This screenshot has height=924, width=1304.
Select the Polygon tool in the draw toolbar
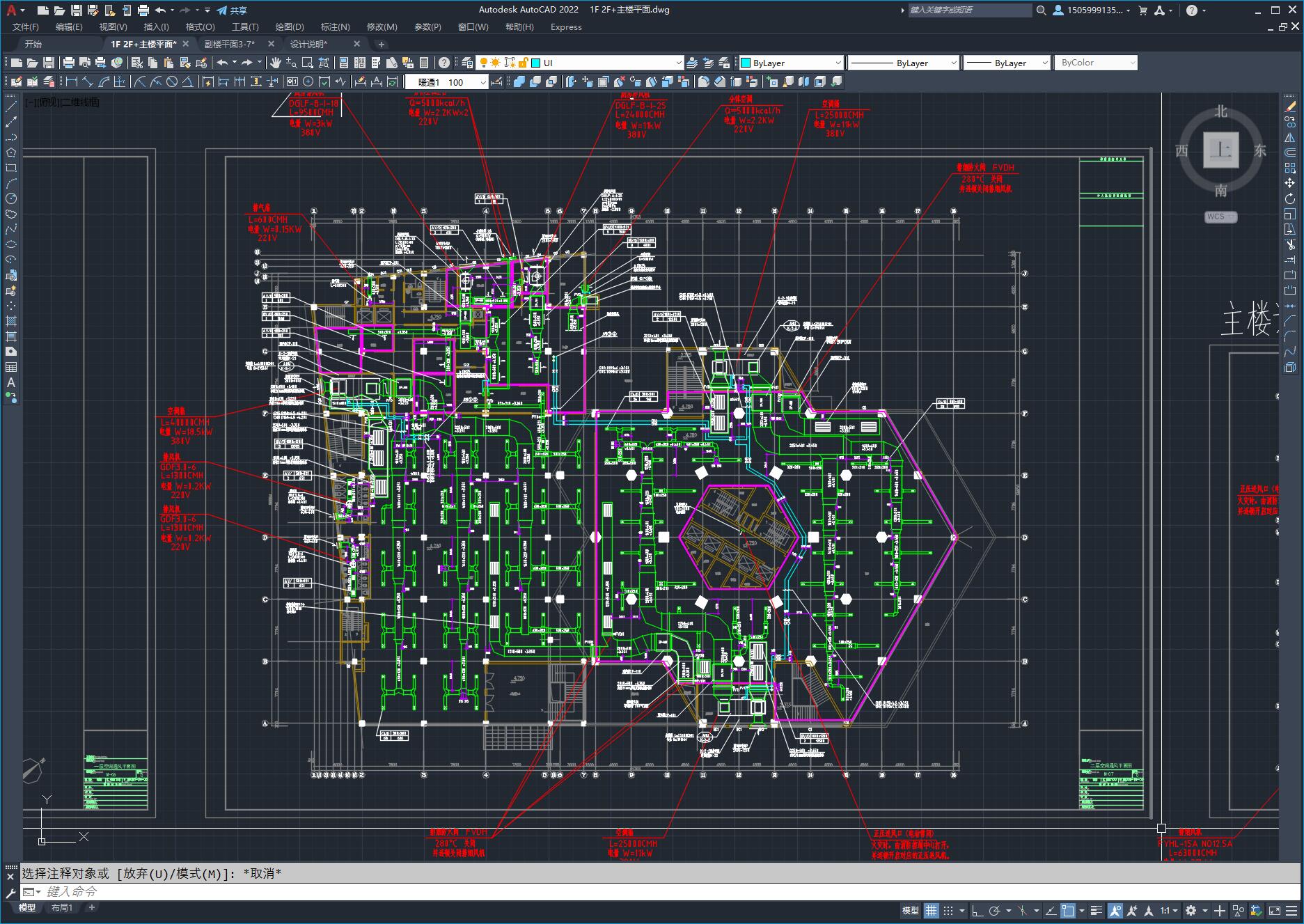click(11, 152)
